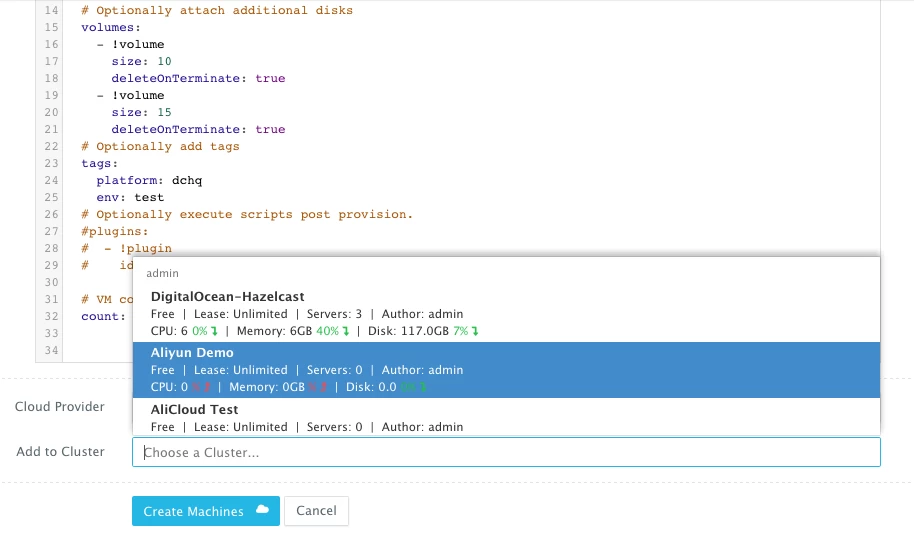Click the Cloud Provider label
Image resolution: width=914 pixels, height=550 pixels.
point(59,407)
